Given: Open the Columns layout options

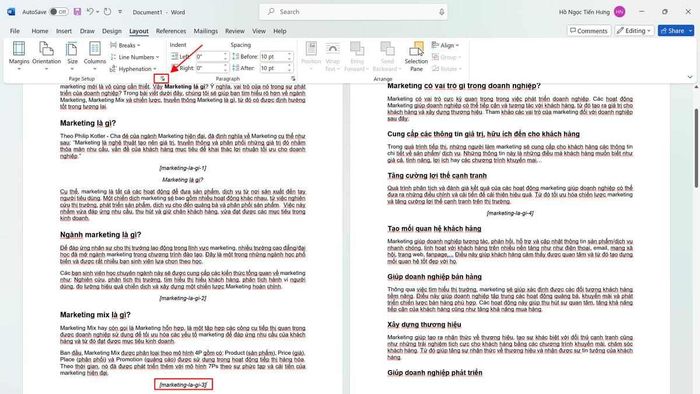Looking at the screenshot, I should [x=95, y=55].
